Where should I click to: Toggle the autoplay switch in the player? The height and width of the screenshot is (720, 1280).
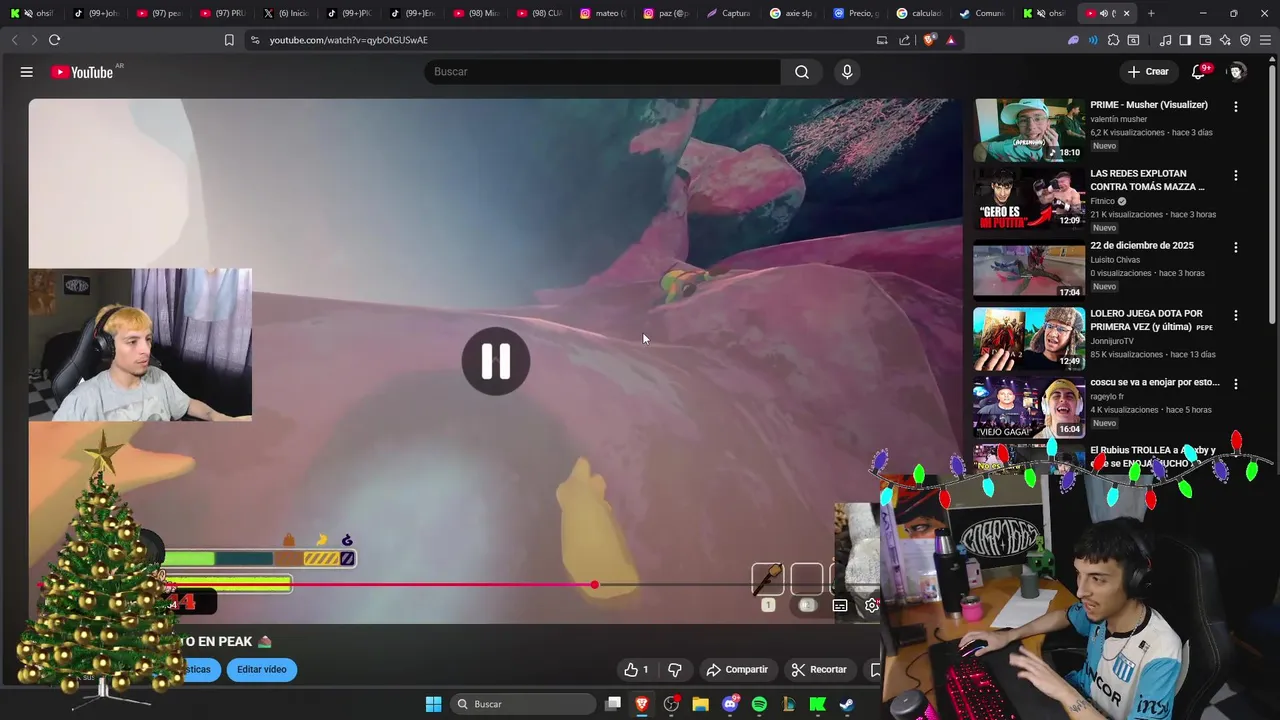click(x=807, y=605)
